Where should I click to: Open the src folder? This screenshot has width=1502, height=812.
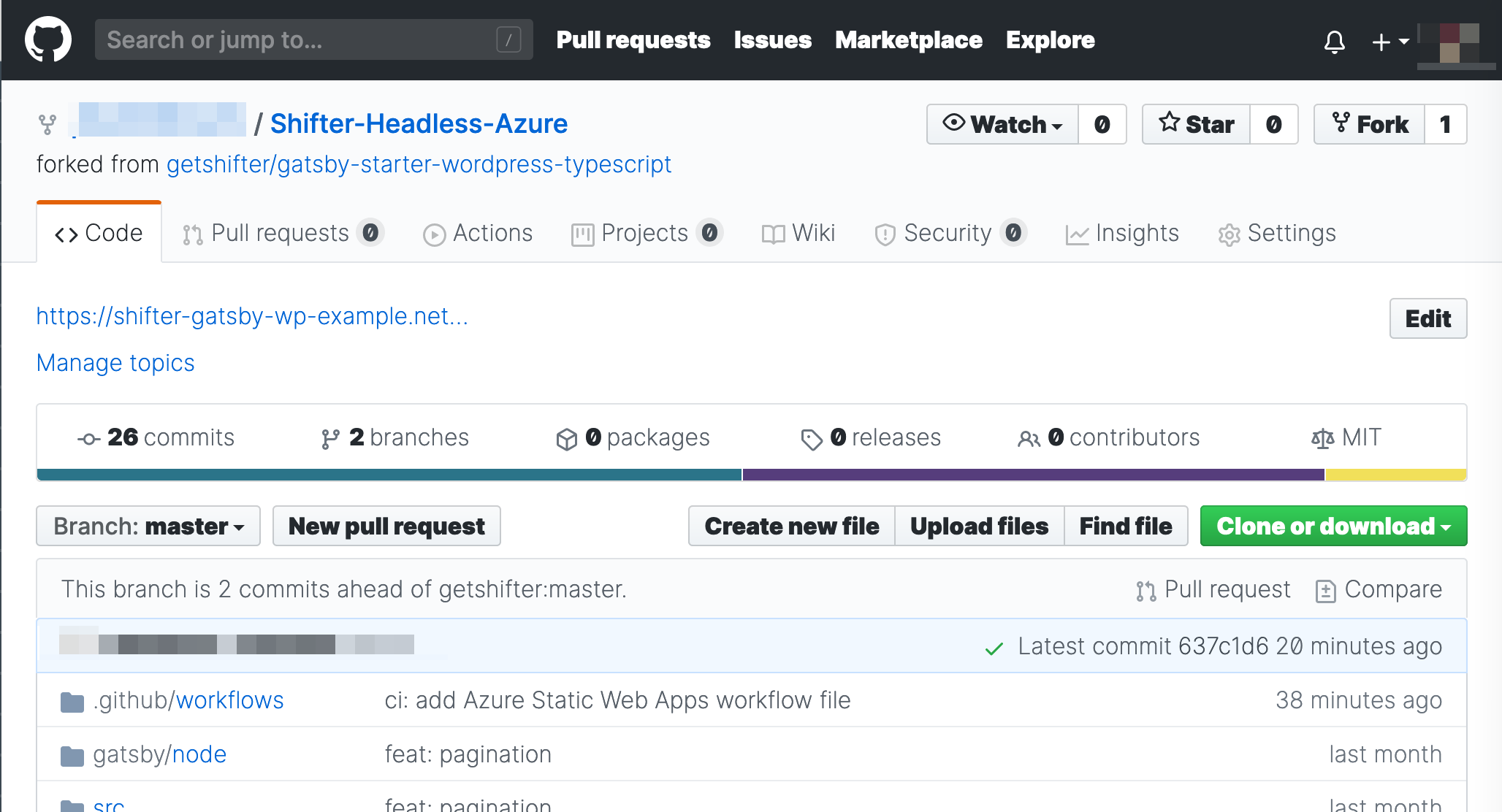109,805
